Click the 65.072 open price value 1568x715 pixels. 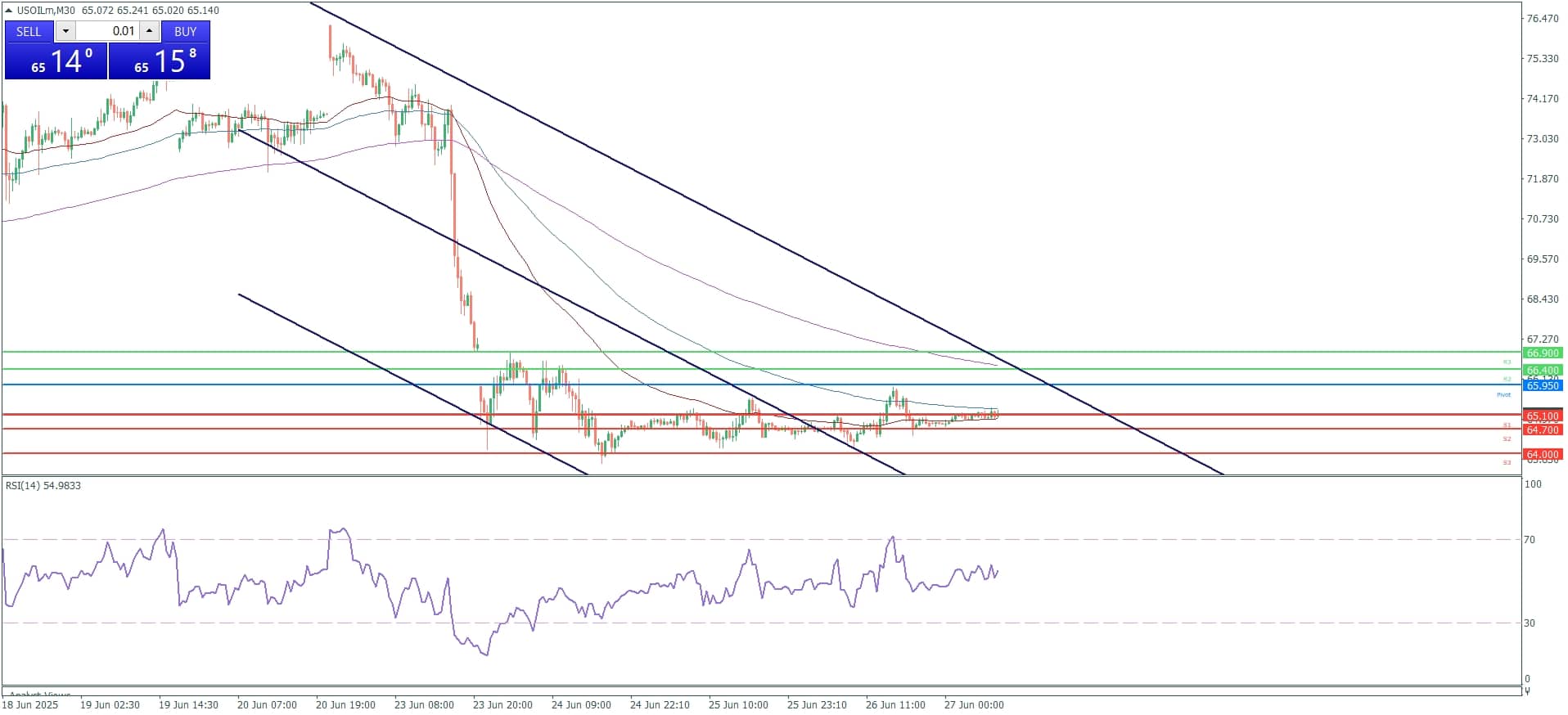tap(98, 11)
